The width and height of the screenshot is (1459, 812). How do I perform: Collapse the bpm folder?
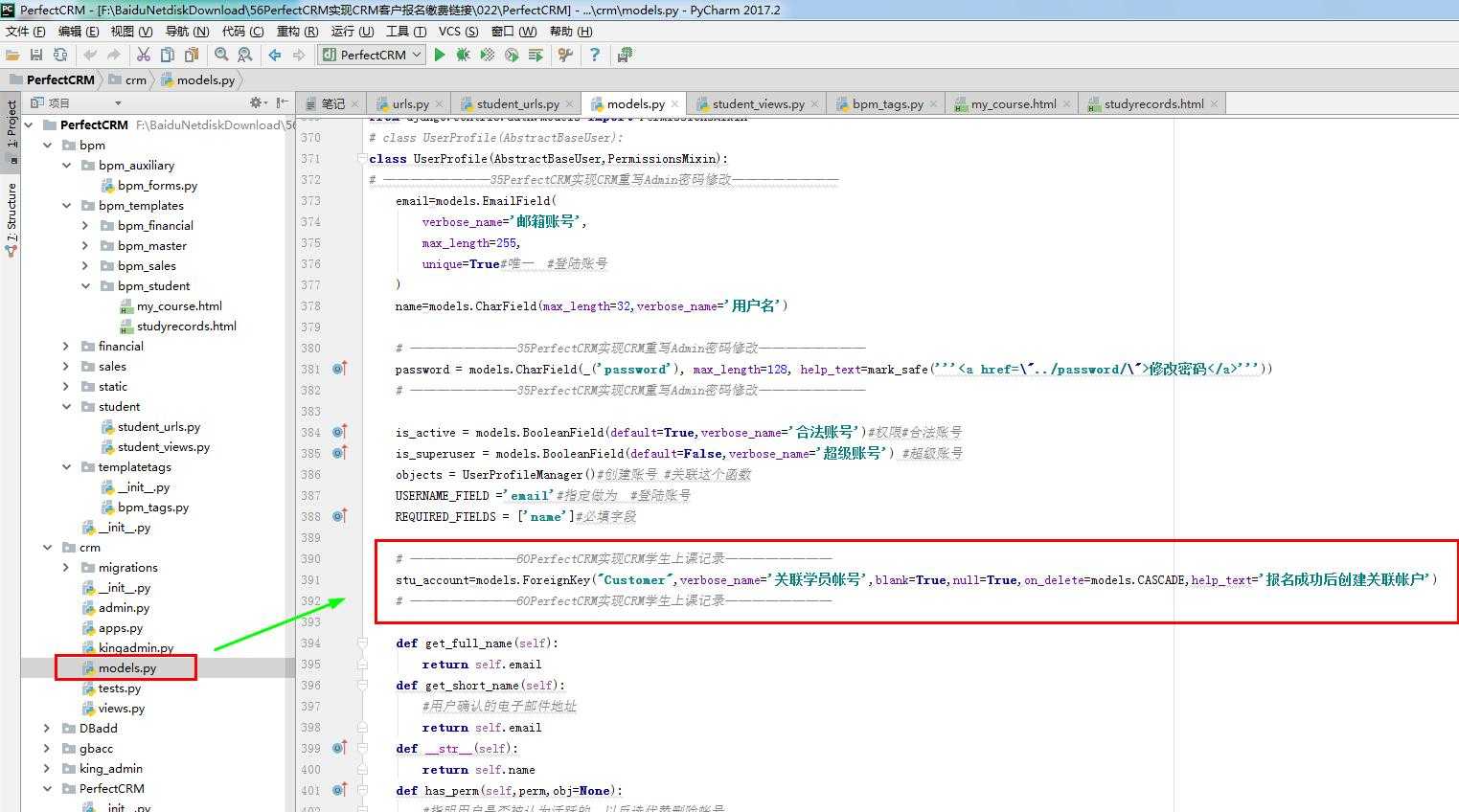(x=47, y=145)
